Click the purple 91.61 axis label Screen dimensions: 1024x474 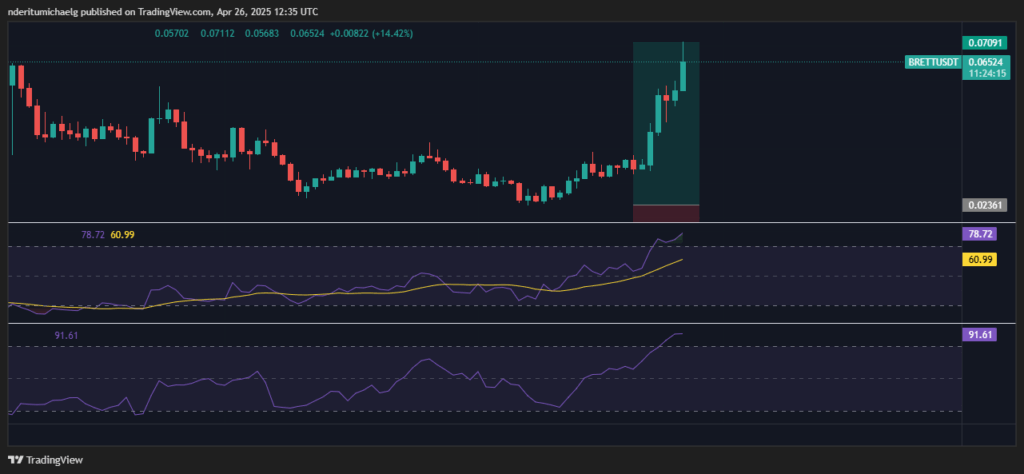pyautogui.click(x=978, y=336)
